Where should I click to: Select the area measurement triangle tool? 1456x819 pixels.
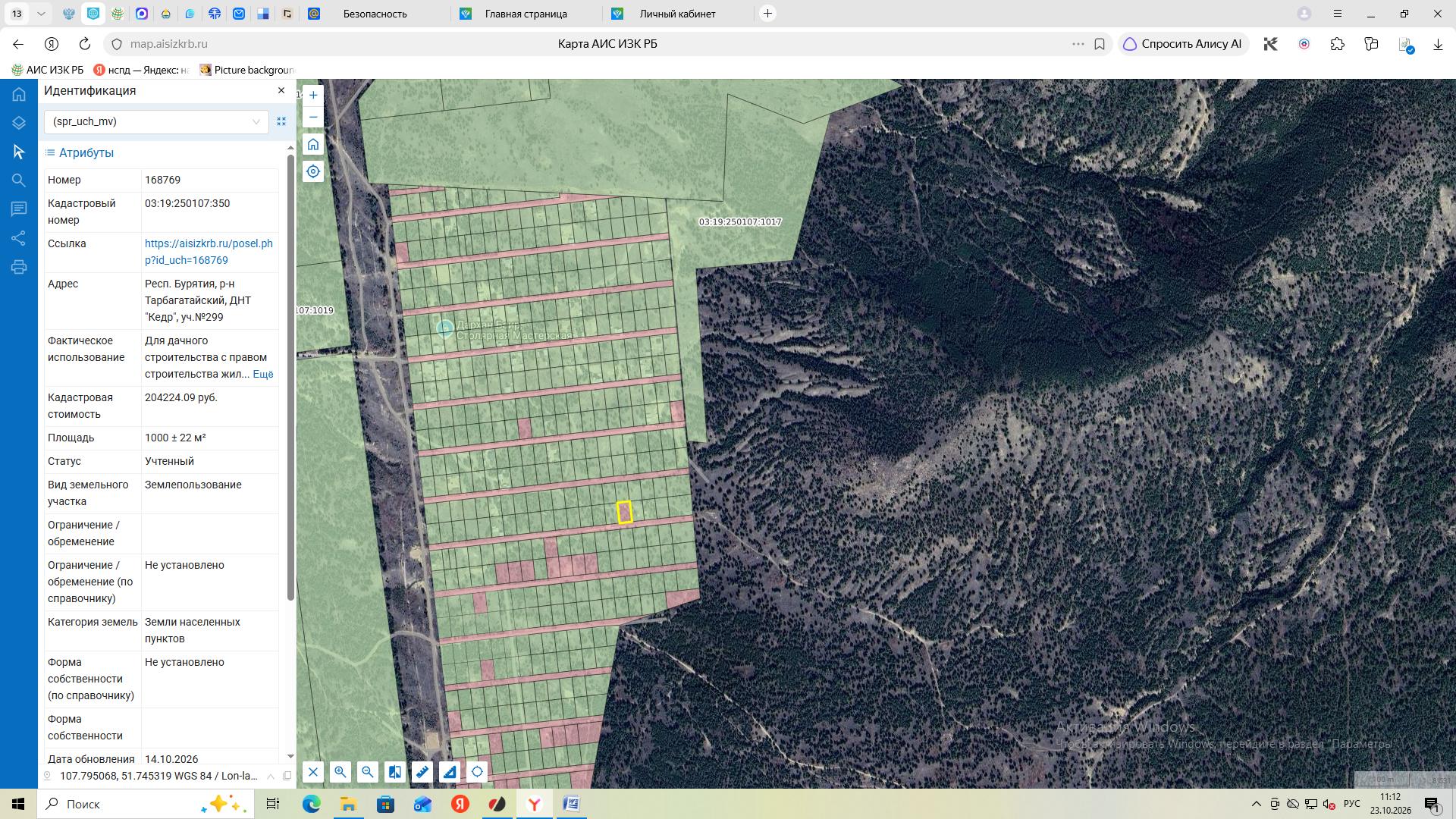450,772
